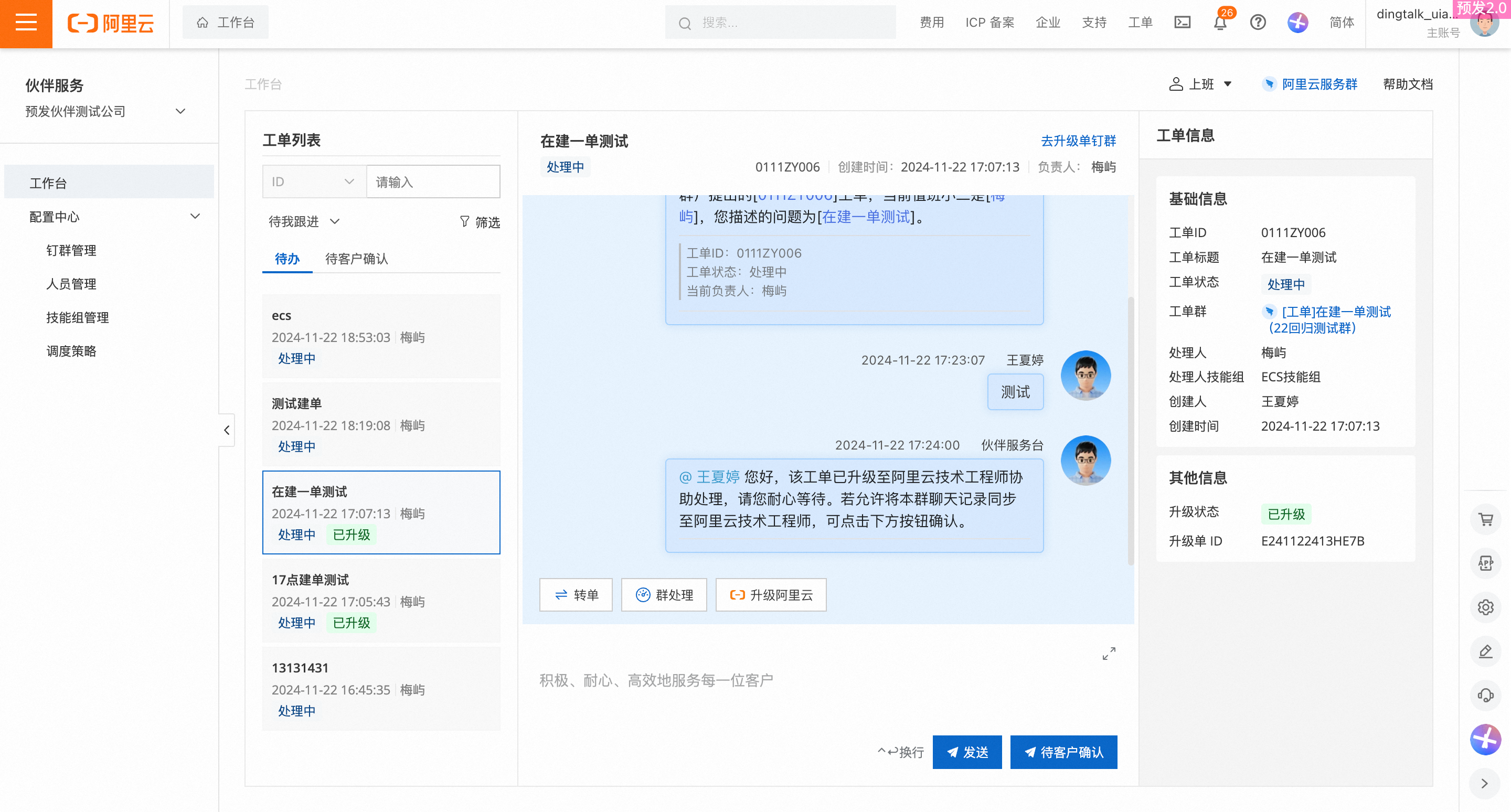
Task: Click the chat panel scrollbar
Action: (x=1130, y=431)
